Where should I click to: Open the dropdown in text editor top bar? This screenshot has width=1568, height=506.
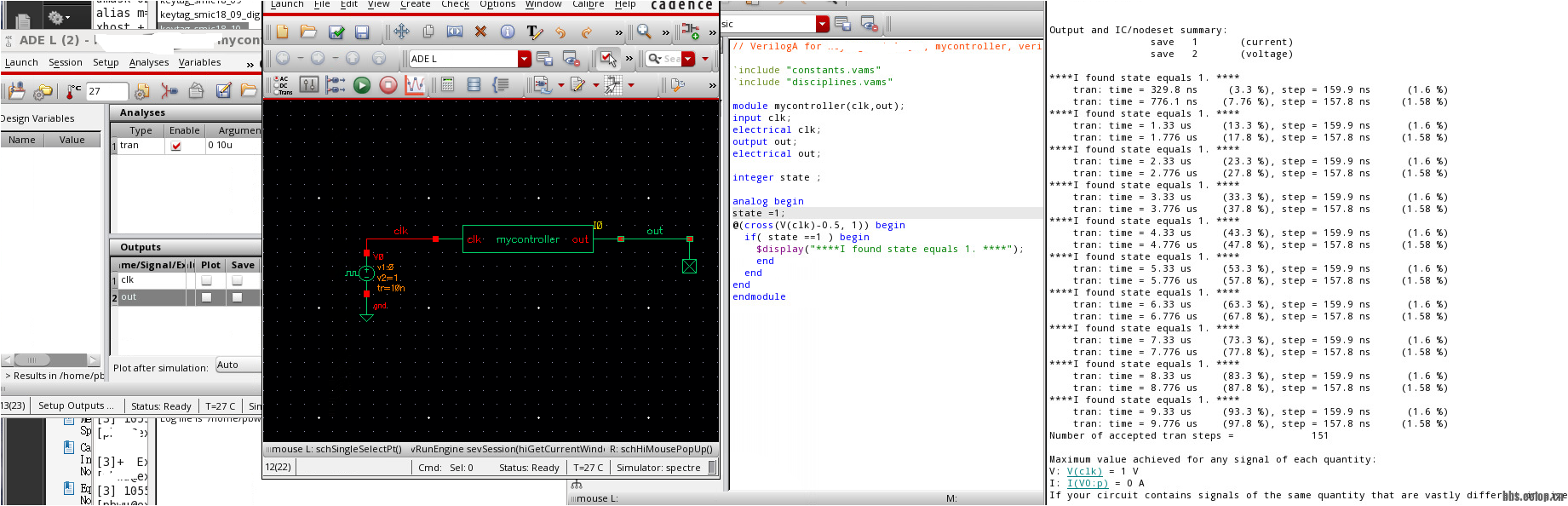(822, 24)
